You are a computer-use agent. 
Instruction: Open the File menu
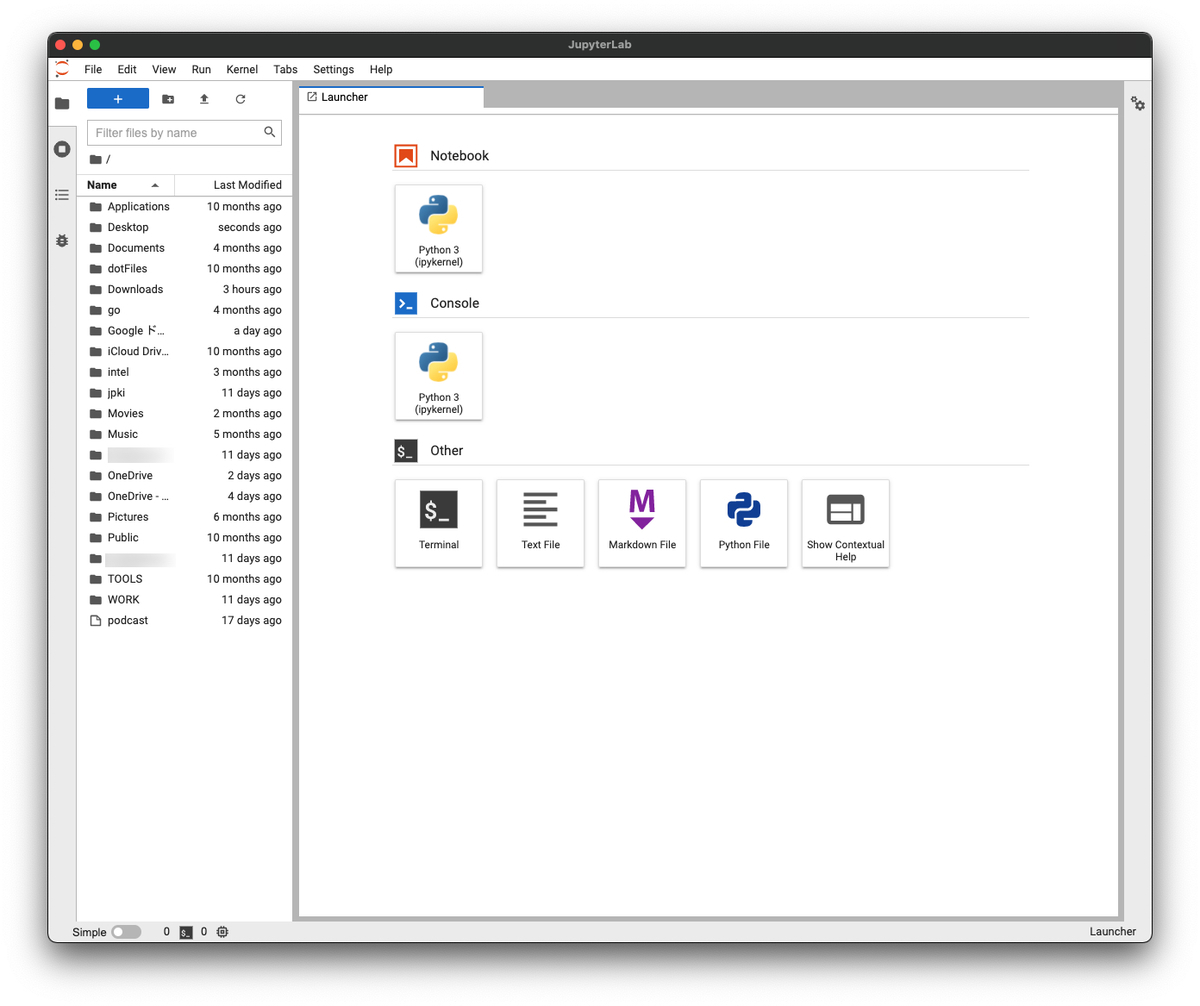93,70
